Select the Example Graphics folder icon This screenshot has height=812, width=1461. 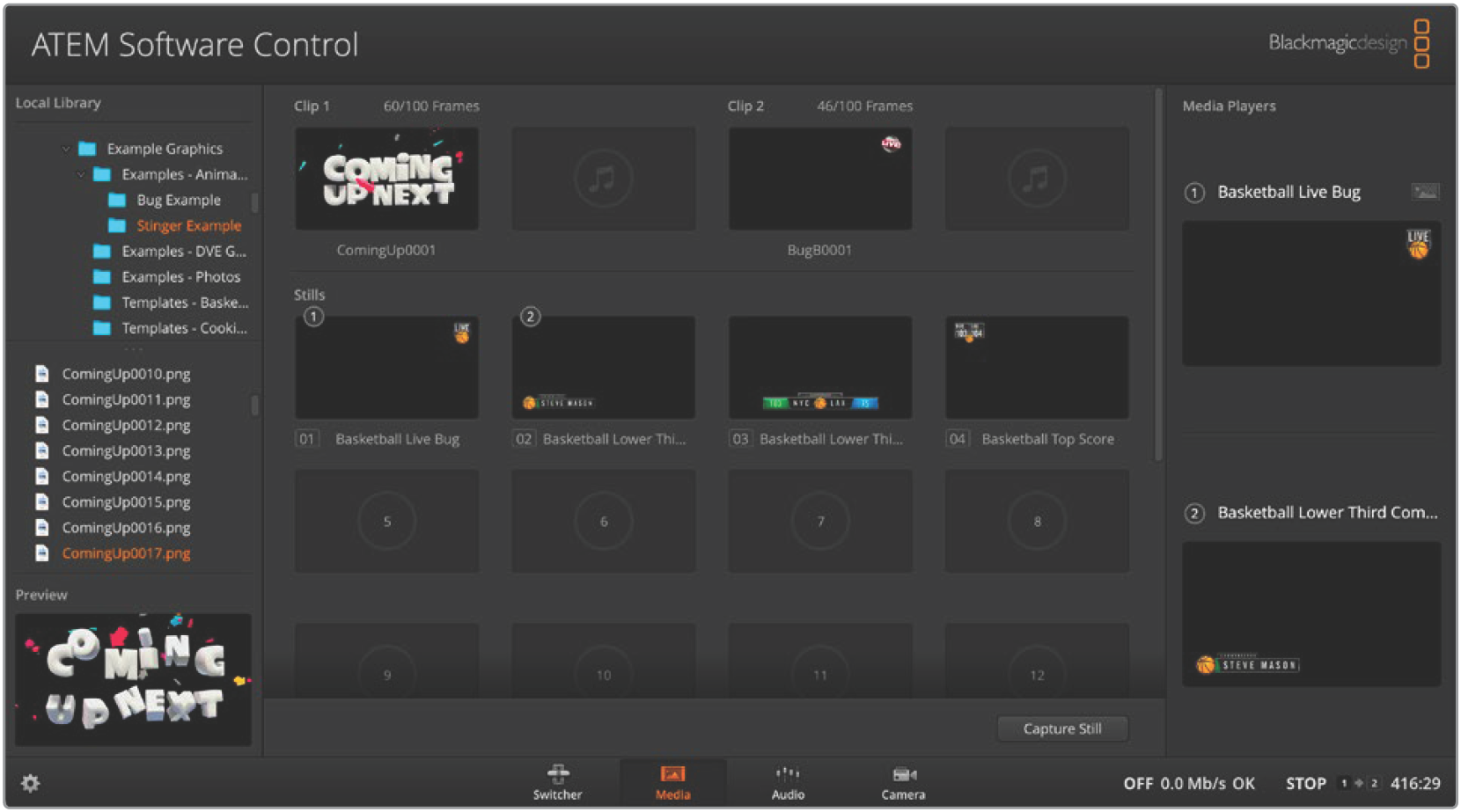(x=87, y=149)
